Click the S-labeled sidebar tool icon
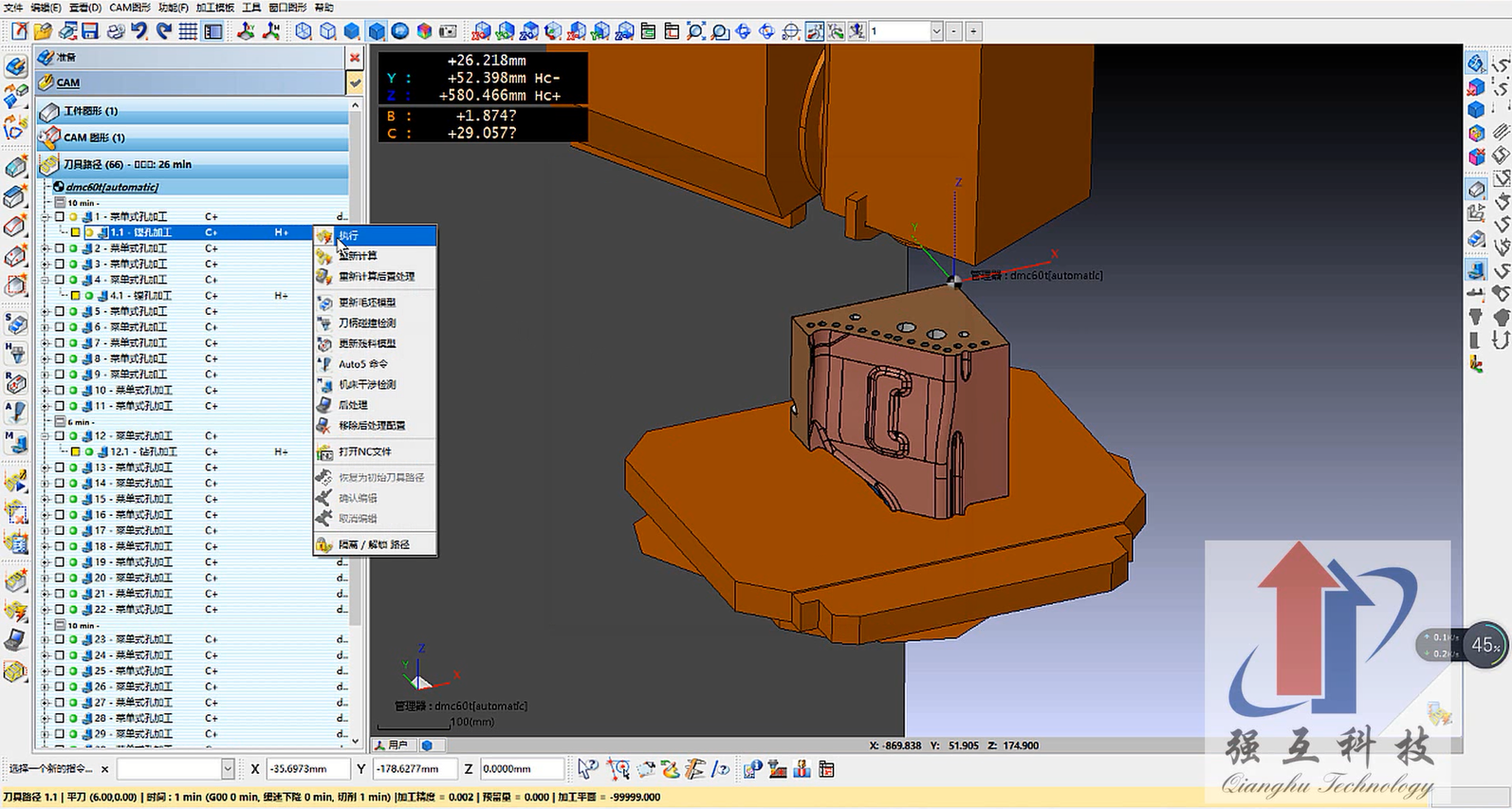Image resolution: width=1512 pixels, height=809 pixels. pyautogui.click(x=15, y=323)
